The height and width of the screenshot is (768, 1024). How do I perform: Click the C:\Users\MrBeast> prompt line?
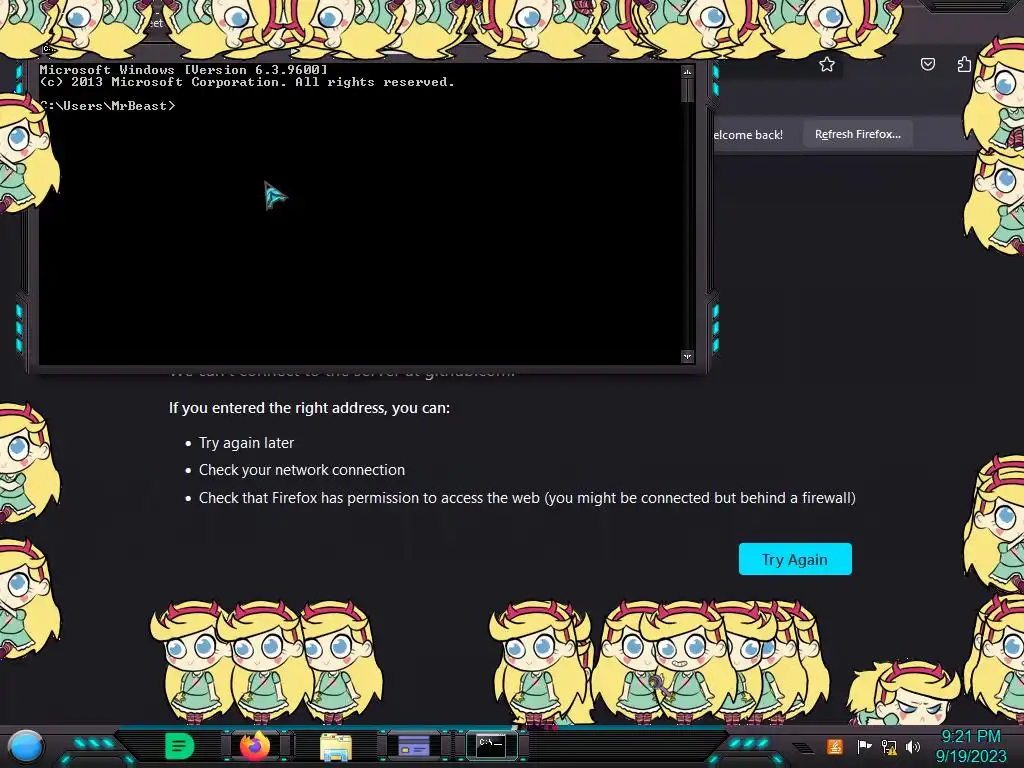tap(107, 106)
